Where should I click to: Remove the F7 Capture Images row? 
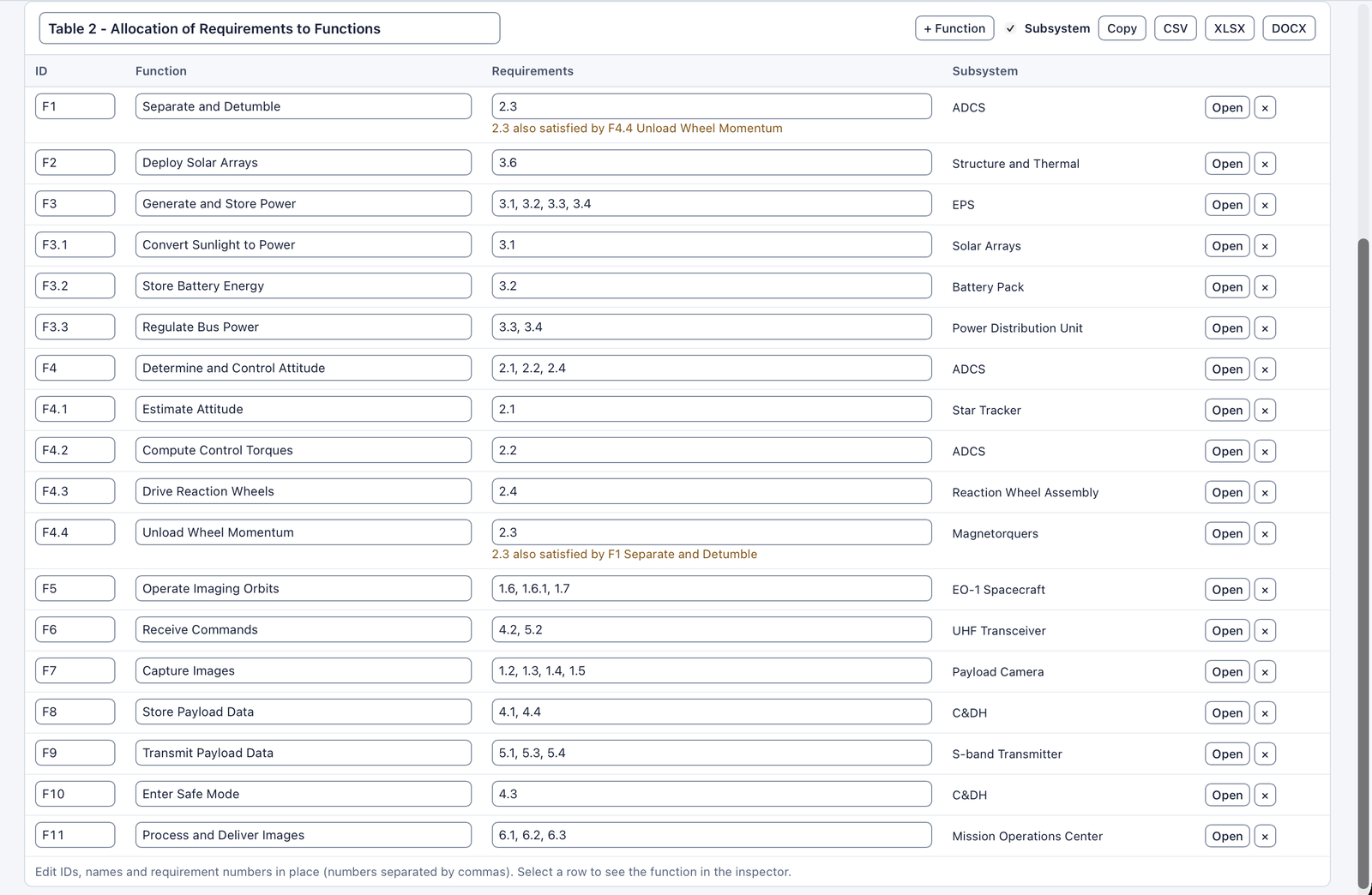coord(1265,672)
